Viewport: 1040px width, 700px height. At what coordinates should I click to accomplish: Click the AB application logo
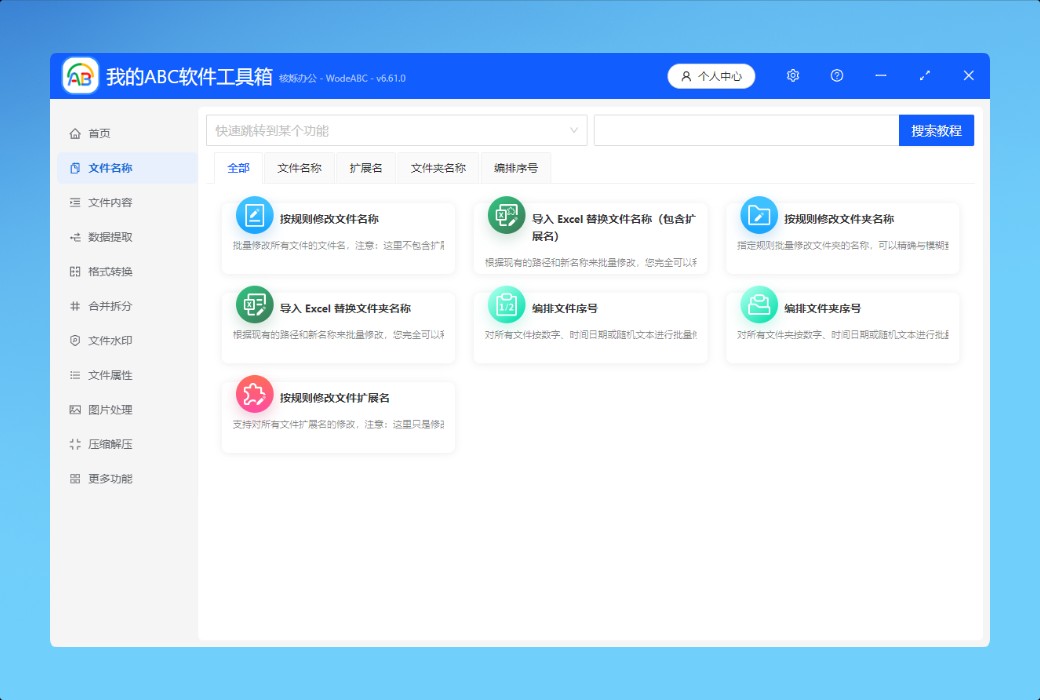click(81, 76)
